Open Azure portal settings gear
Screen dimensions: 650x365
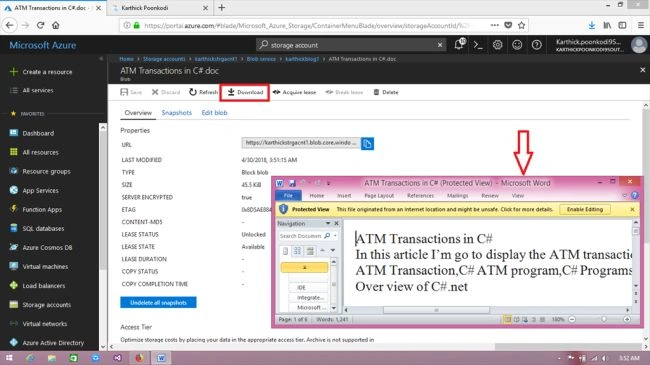tap(497, 45)
